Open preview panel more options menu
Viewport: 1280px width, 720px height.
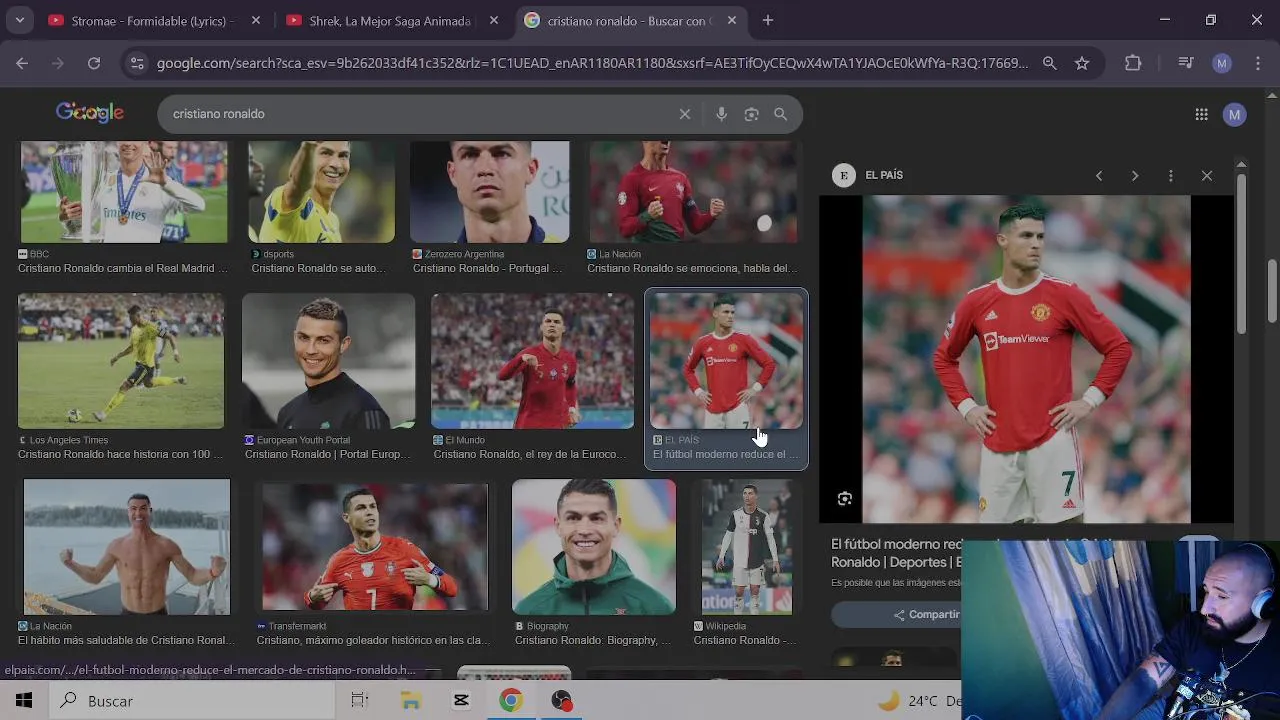click(x=1171, y=176)
